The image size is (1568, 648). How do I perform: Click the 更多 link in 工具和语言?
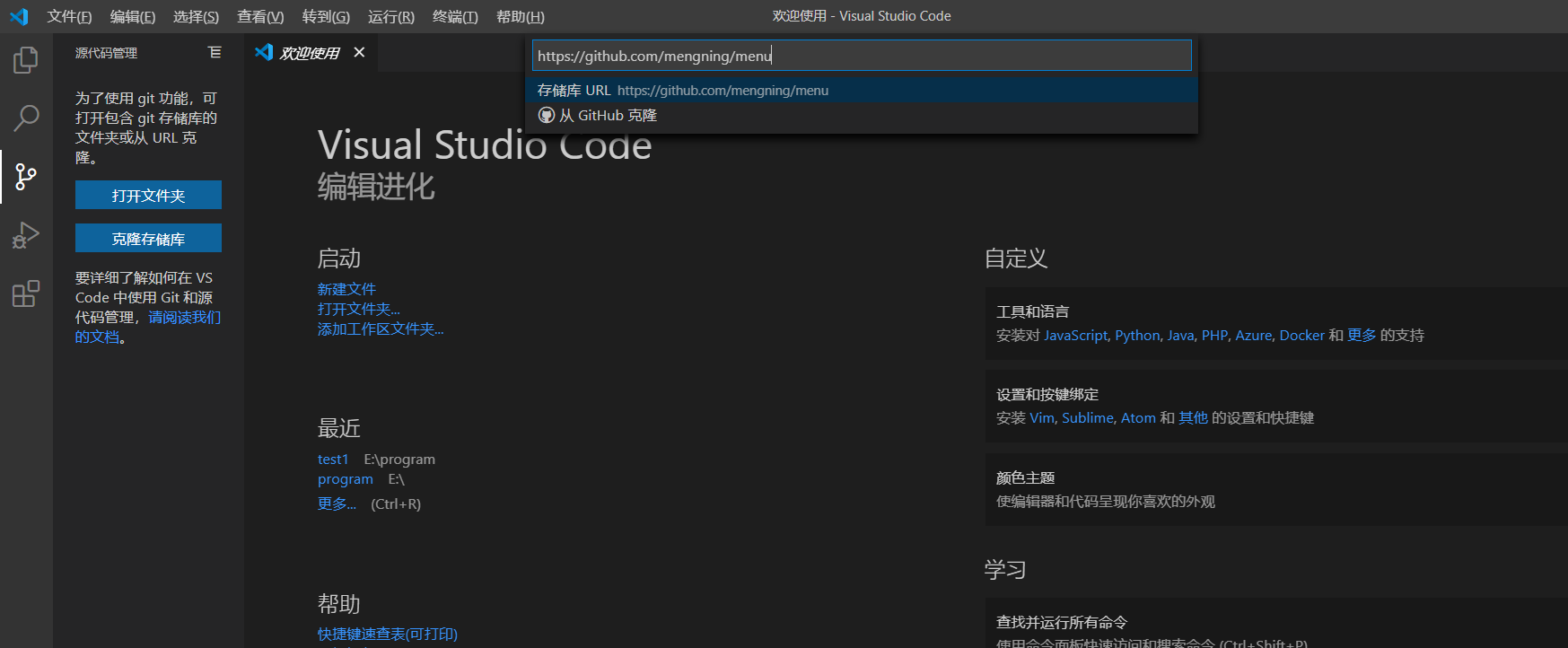click(x=1362, y=335)
